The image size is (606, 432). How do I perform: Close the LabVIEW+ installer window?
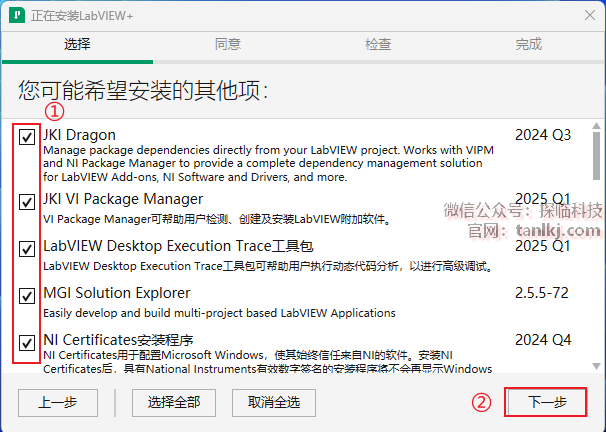(590, 15)
